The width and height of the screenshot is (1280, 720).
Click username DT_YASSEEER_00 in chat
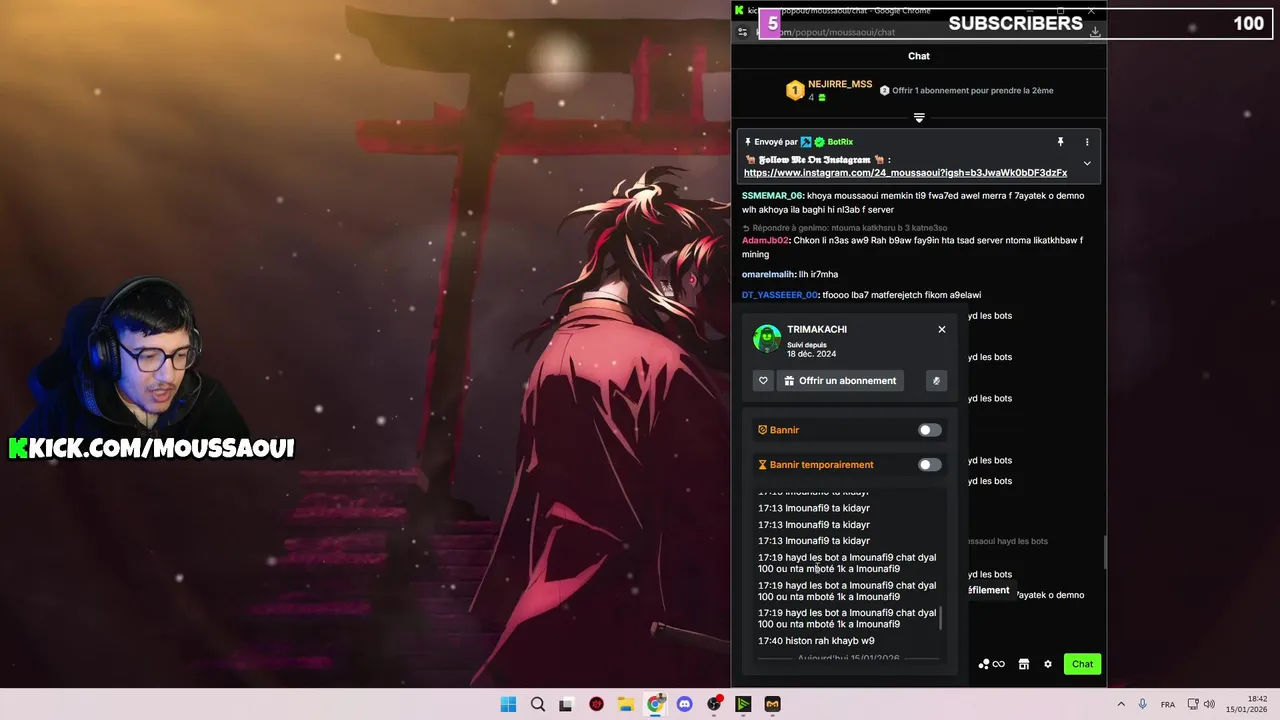[x=779, y=295]
